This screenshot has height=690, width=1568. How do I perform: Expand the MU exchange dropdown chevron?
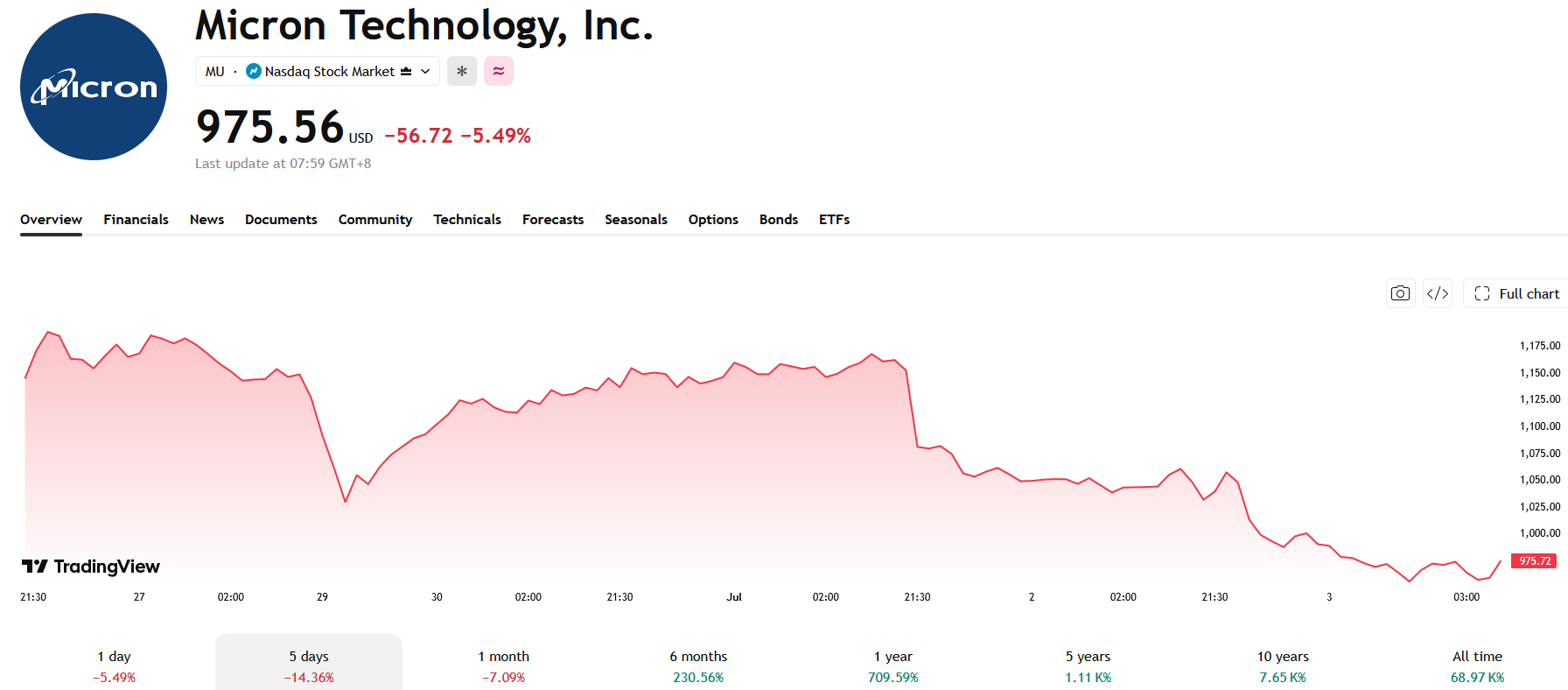pos(425,71)
